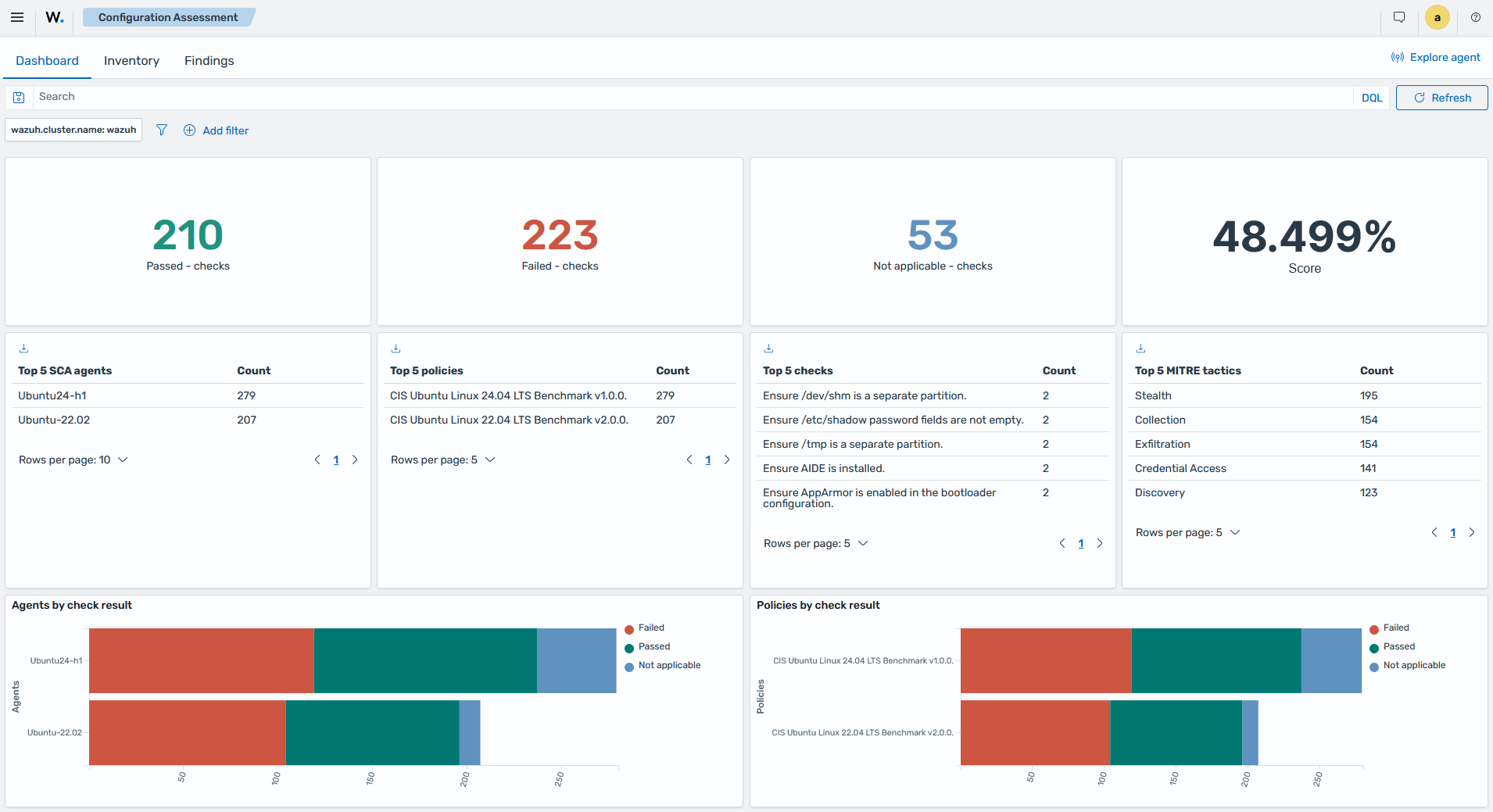Toggle Failed series in Policies chart legend
Viewport: 1493px width, 812px height.
coord(1390,628)
